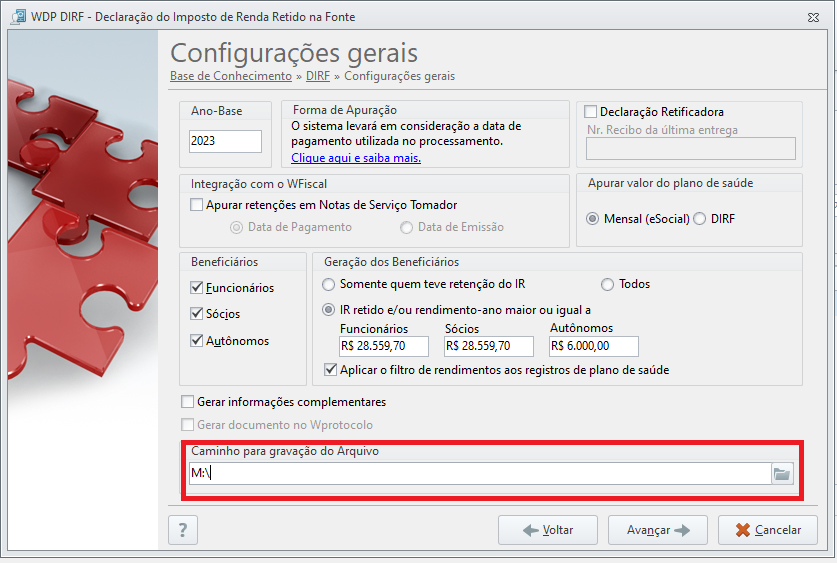The width and height of the screenshot is (837, 563).
Task: Click the Ano-Base field showing 2023
Action: pos(225,141)
